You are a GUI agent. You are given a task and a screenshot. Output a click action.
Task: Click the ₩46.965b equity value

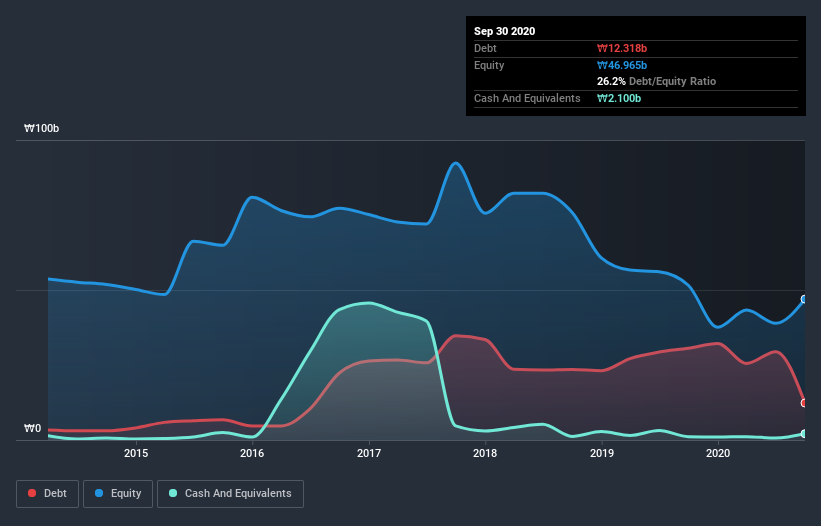tap(622, 65)
